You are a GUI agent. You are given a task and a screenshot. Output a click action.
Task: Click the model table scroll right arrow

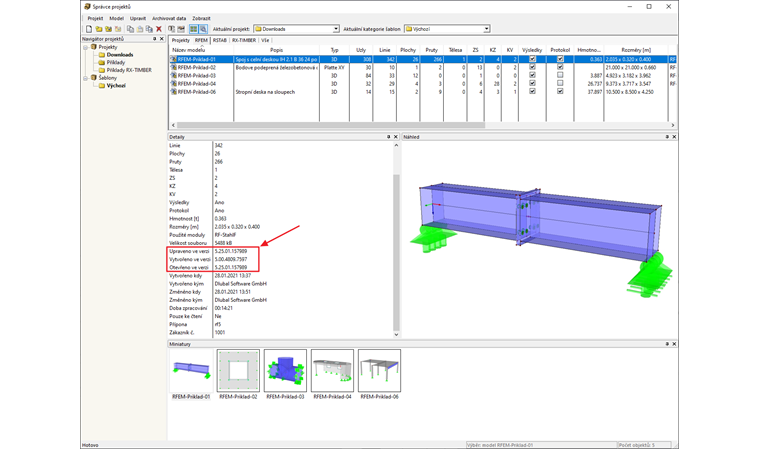point(673,125)
